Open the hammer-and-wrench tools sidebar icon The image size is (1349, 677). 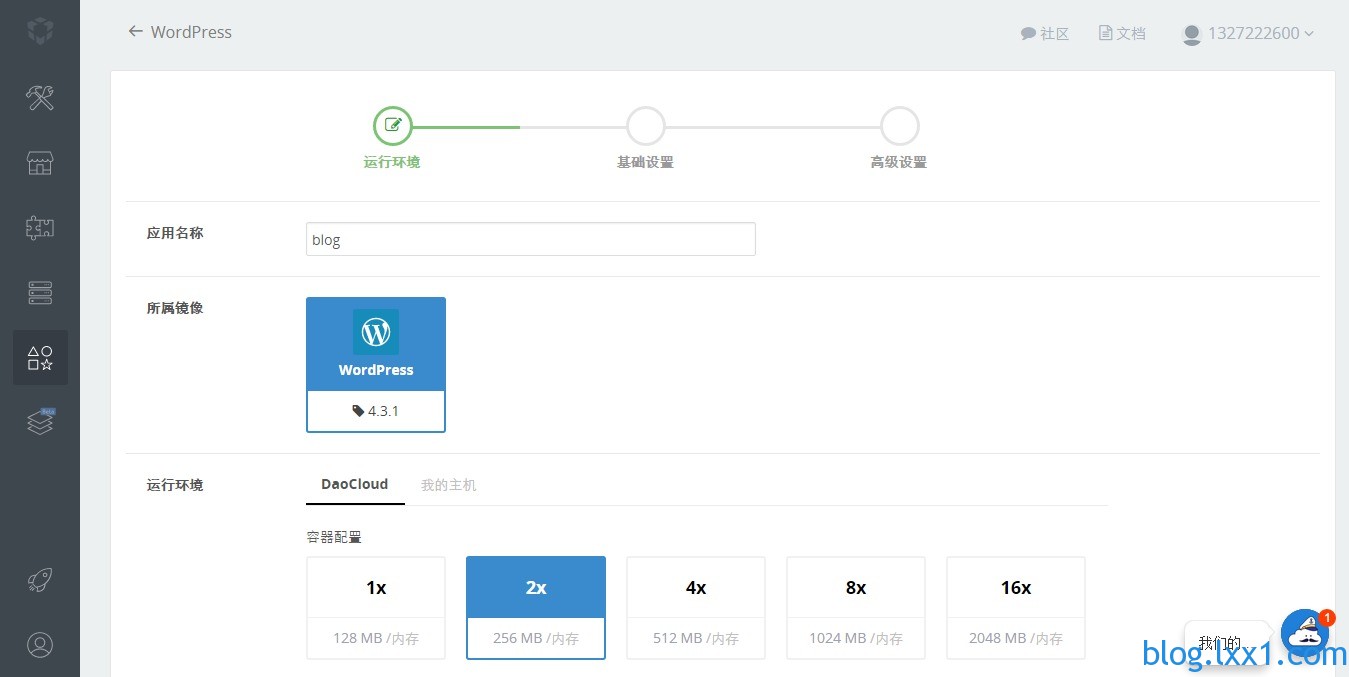[x=40, y=97]
